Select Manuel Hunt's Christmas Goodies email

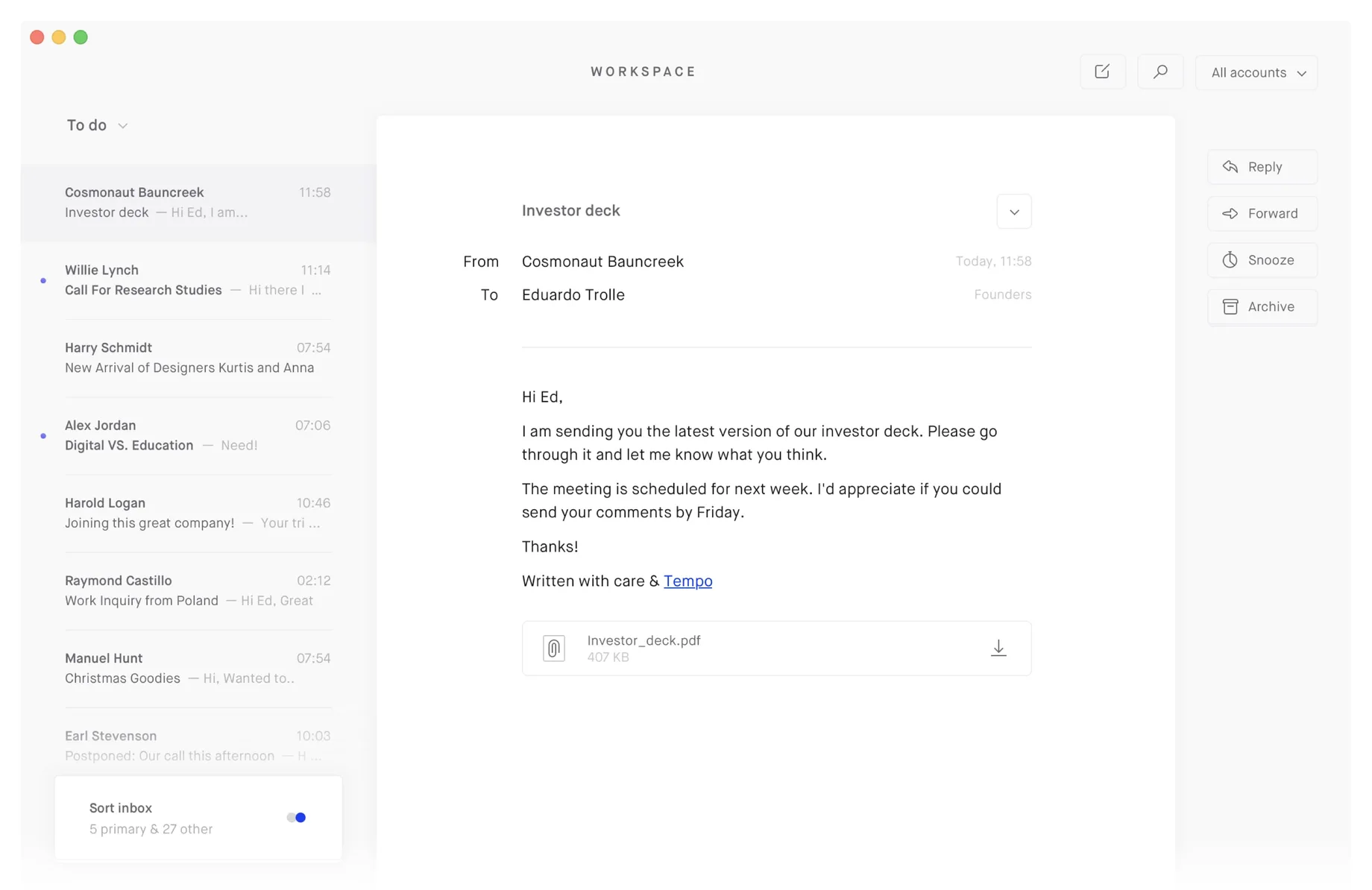pos(198,668)
